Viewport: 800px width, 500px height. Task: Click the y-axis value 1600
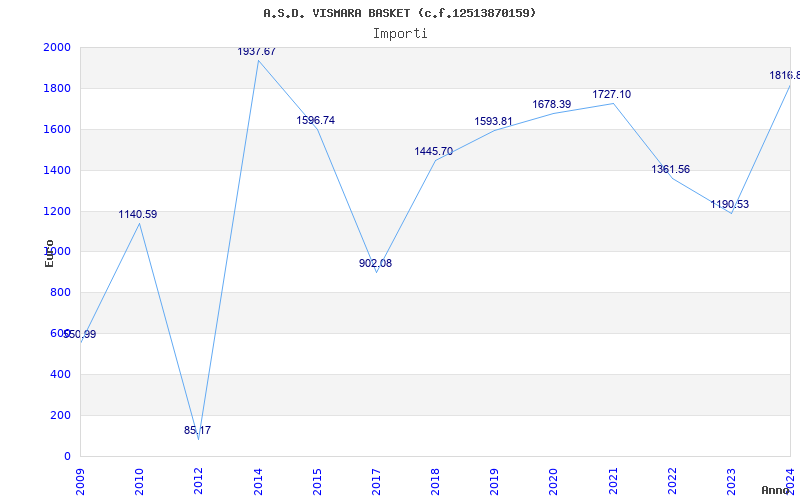(x=57, y=129)
